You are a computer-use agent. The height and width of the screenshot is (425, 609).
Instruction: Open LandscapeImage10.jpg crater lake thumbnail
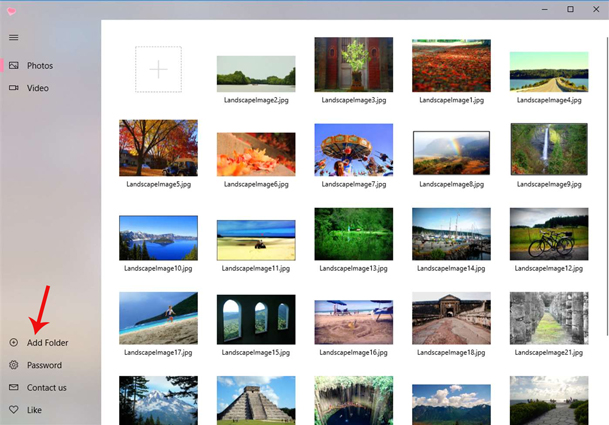click(158, 238)
